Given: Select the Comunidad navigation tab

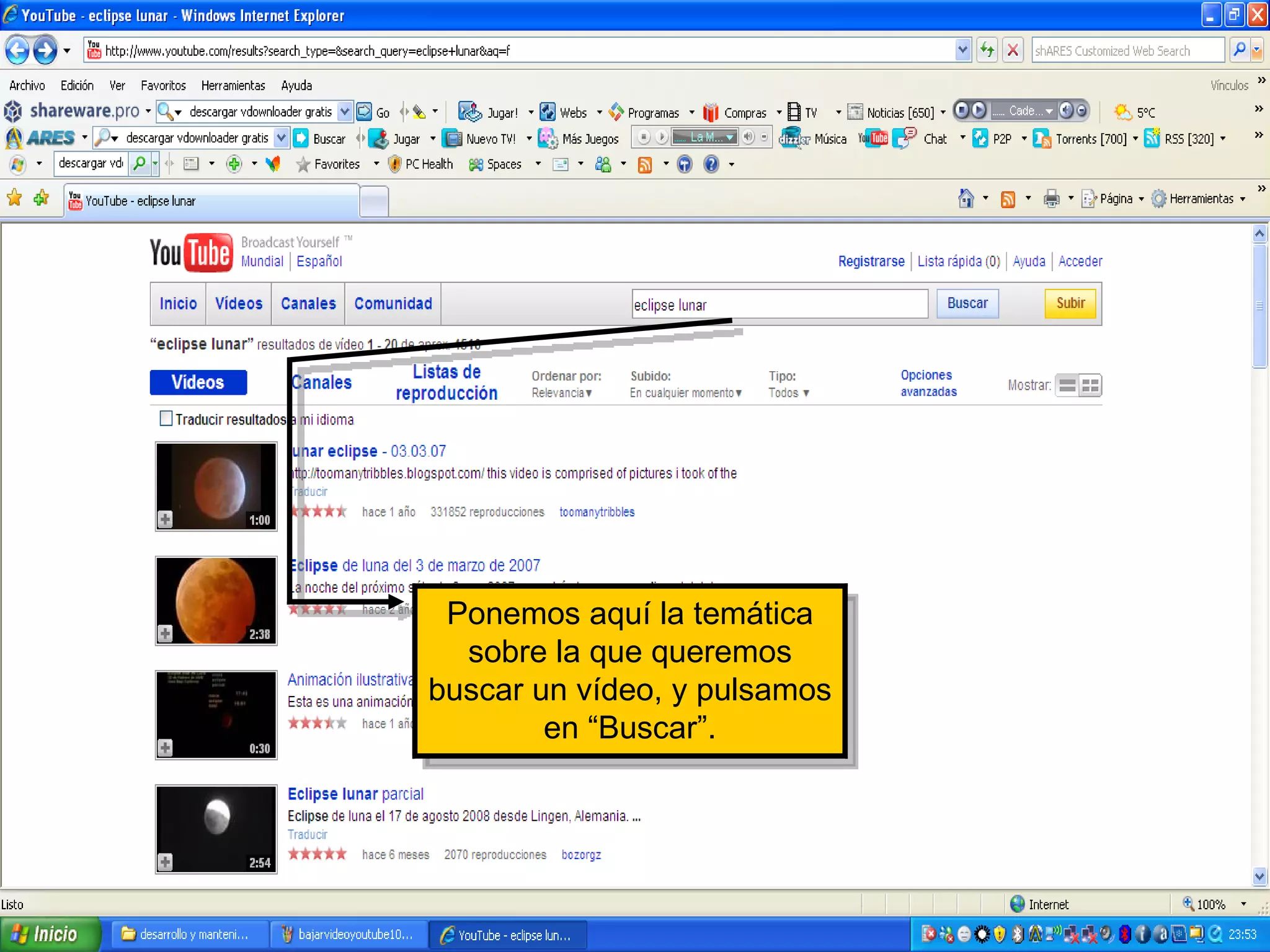Looking at the screenshot, I should 393,304.
